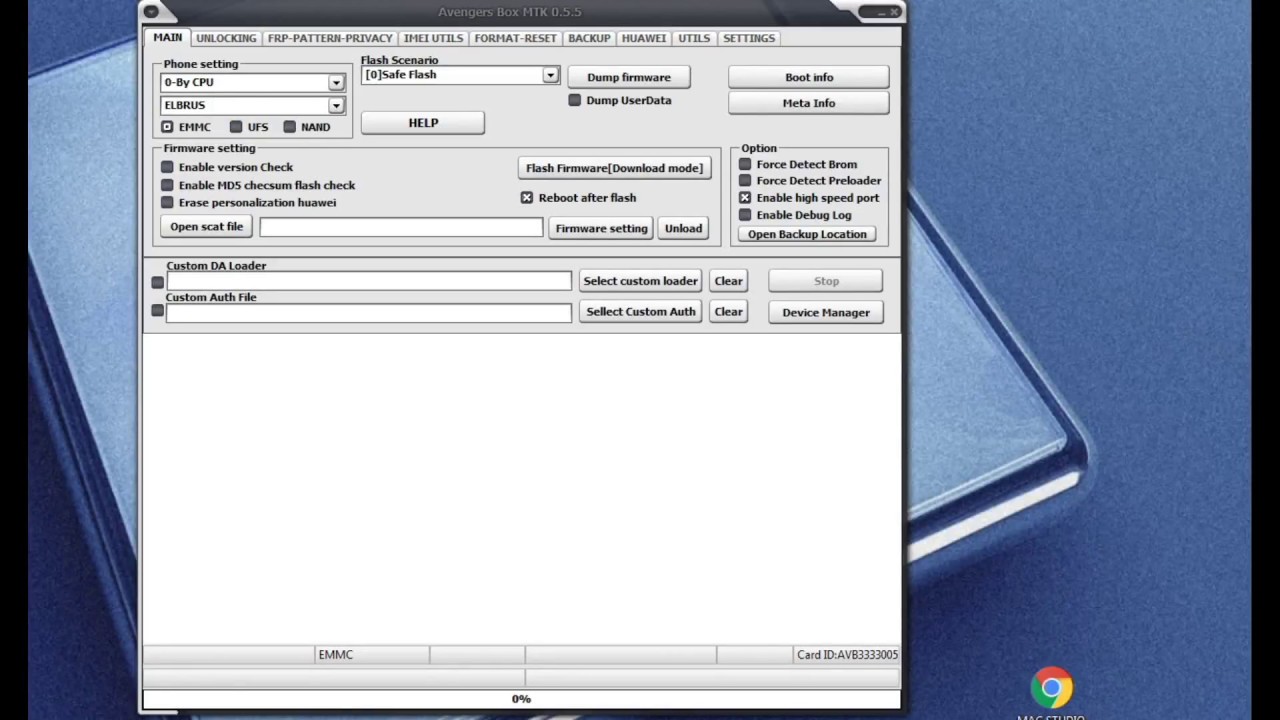Open the FRP-PATTERN-PRIVACY tab

[330, 38]
